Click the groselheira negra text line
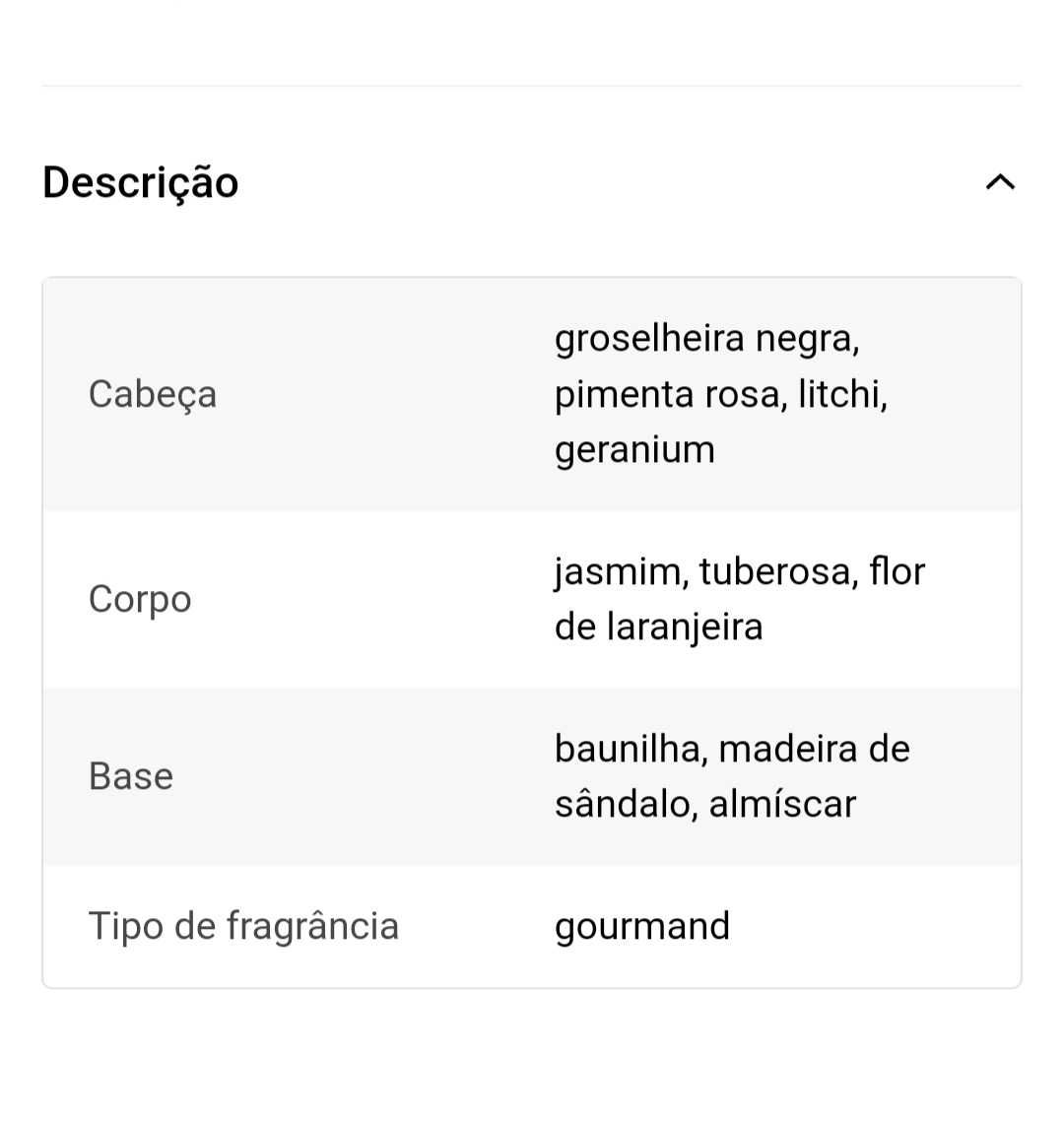This screenshot has width=1064, height=1125. pos(706,338)
